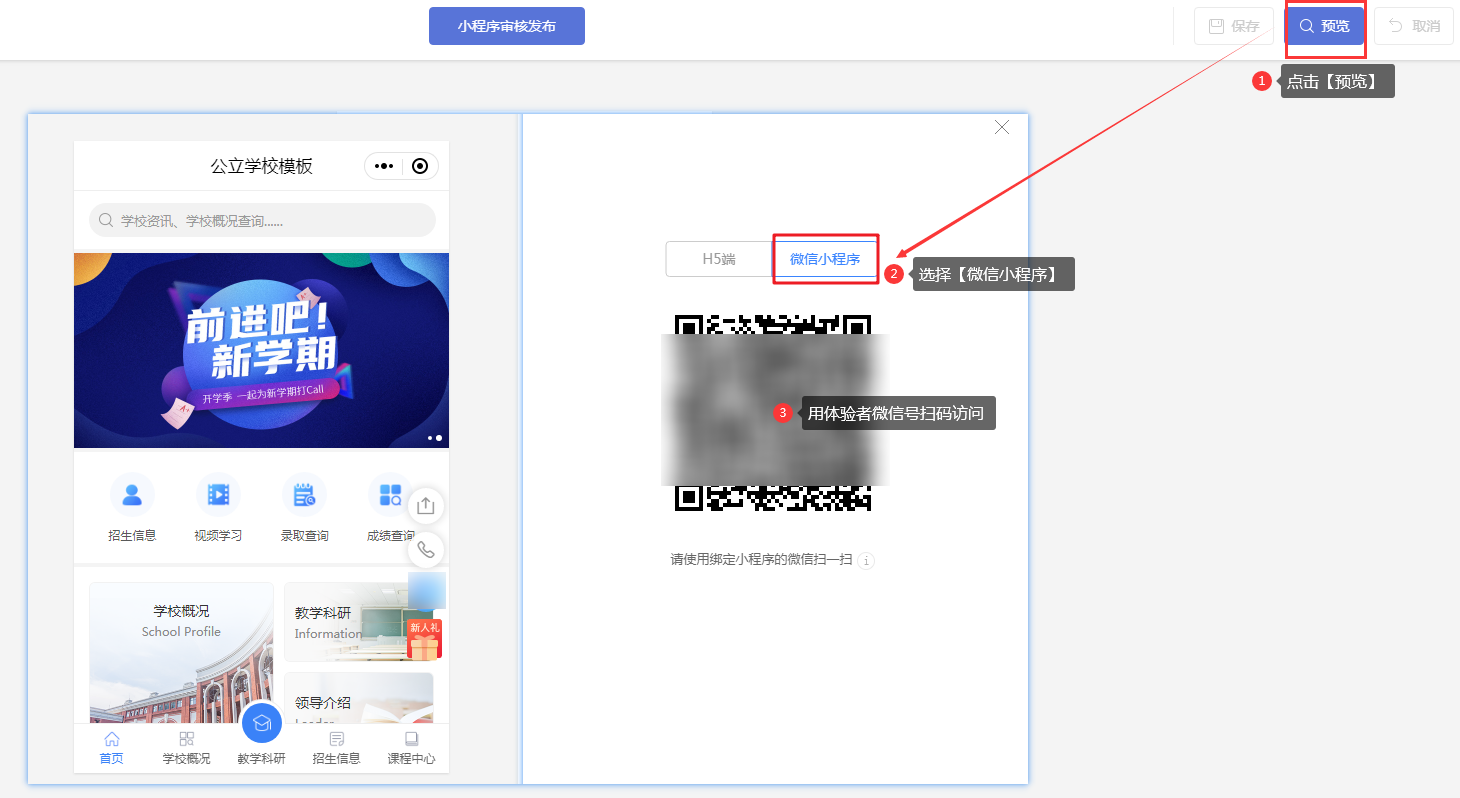Open the 视频学习 icon shortcut
This screenshot has height=798, width=1460.
[x=218, y=507]
